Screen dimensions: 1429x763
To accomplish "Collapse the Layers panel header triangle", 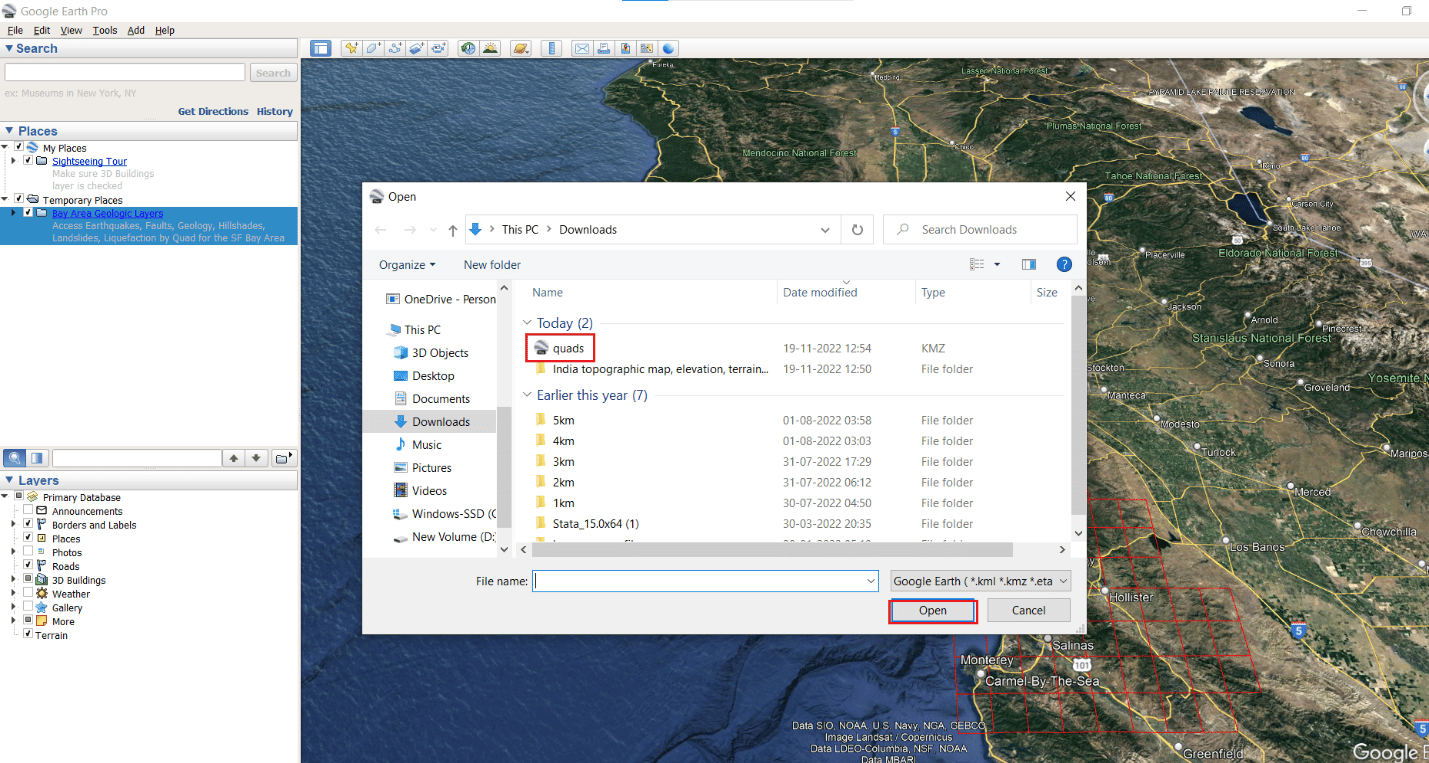I will (9, 481).
